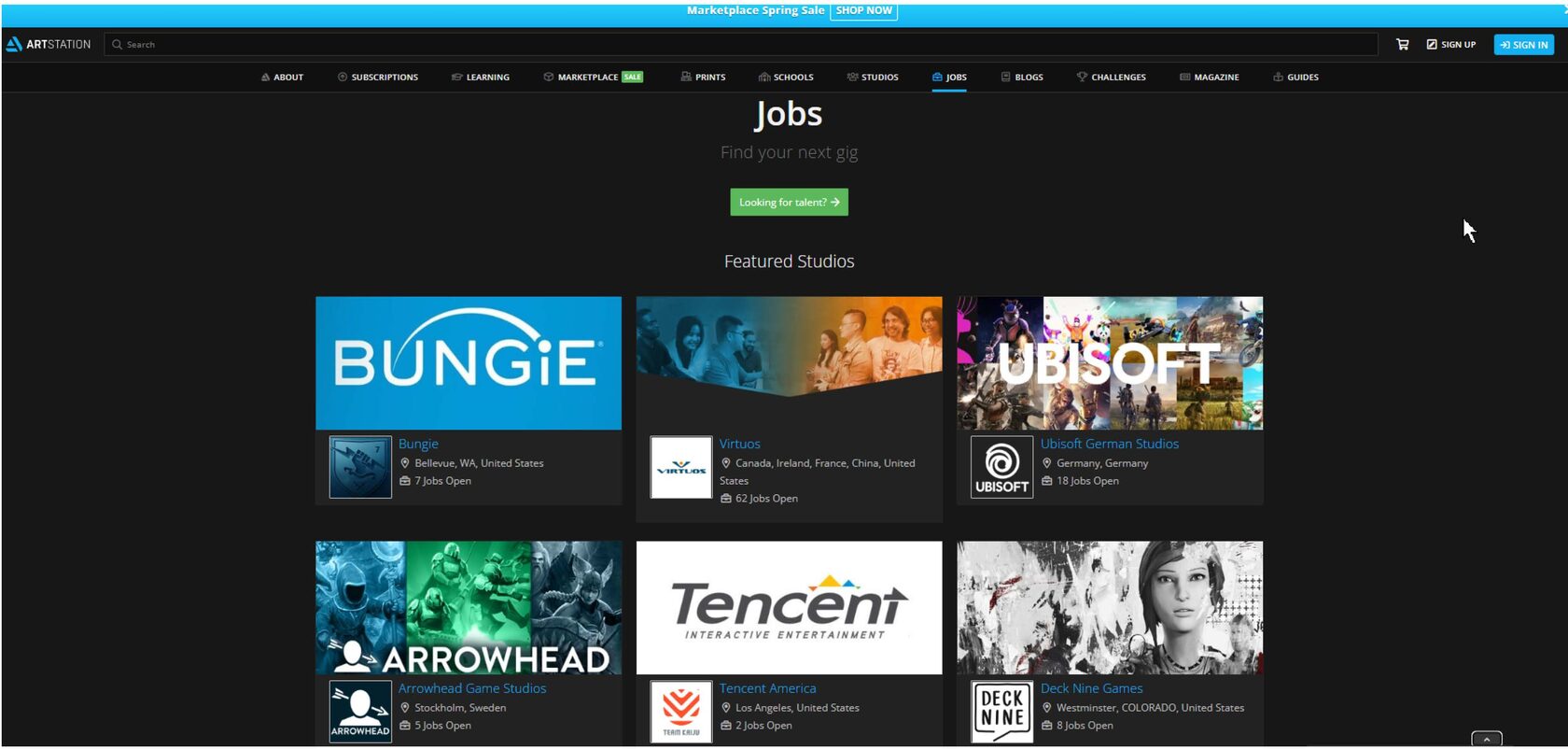
Task: Click the Deck Nine logo thumbnail
Action: [x=1001, y=712]
